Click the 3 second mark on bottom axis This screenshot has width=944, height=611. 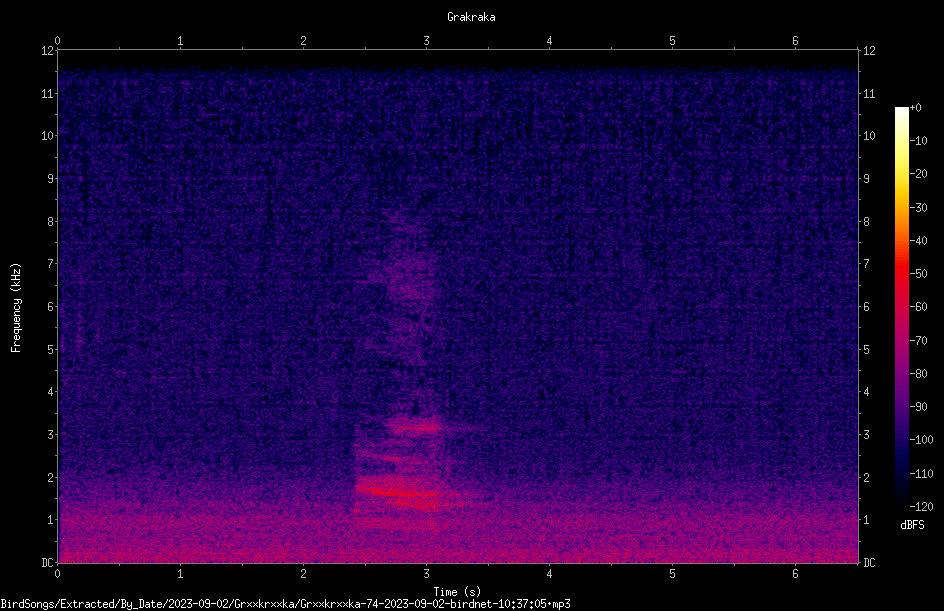pyautogui.click(x=426, y=574)
